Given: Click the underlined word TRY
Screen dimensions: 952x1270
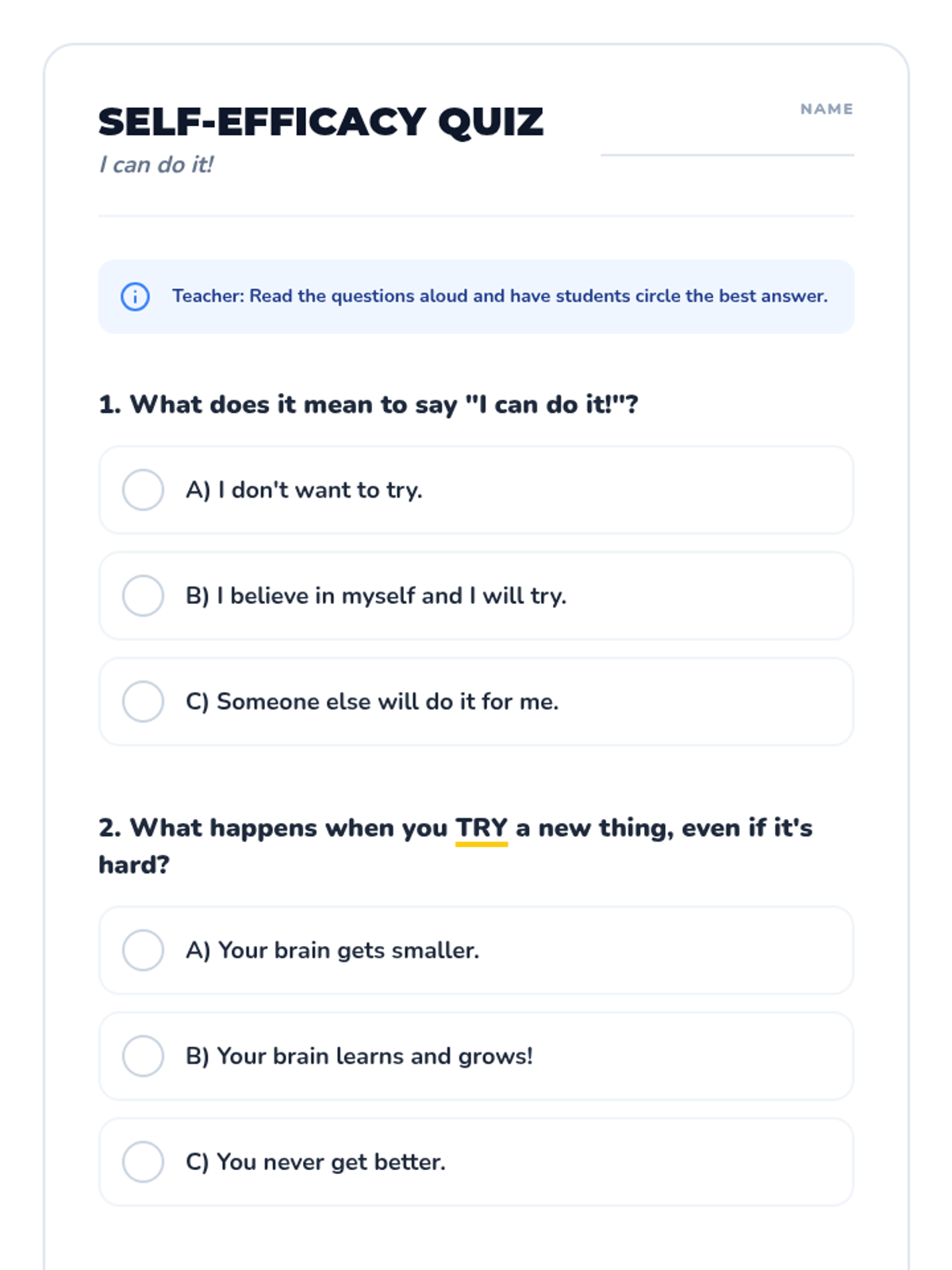Looking at the screenshot, I should [482, 829].
